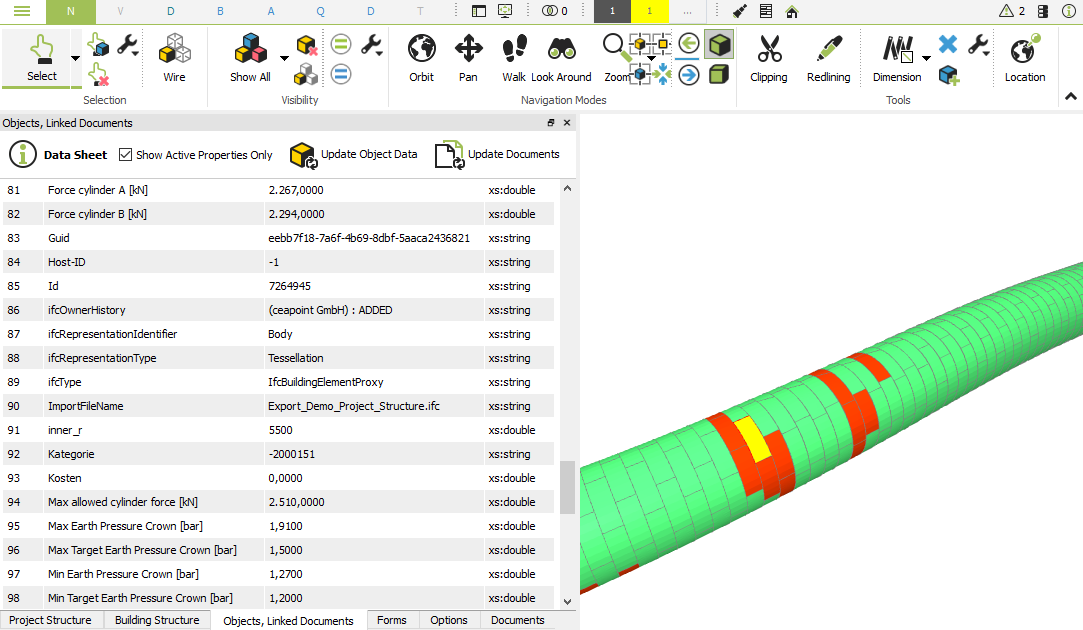Switch to the Project Structure tab

(50, 620)
